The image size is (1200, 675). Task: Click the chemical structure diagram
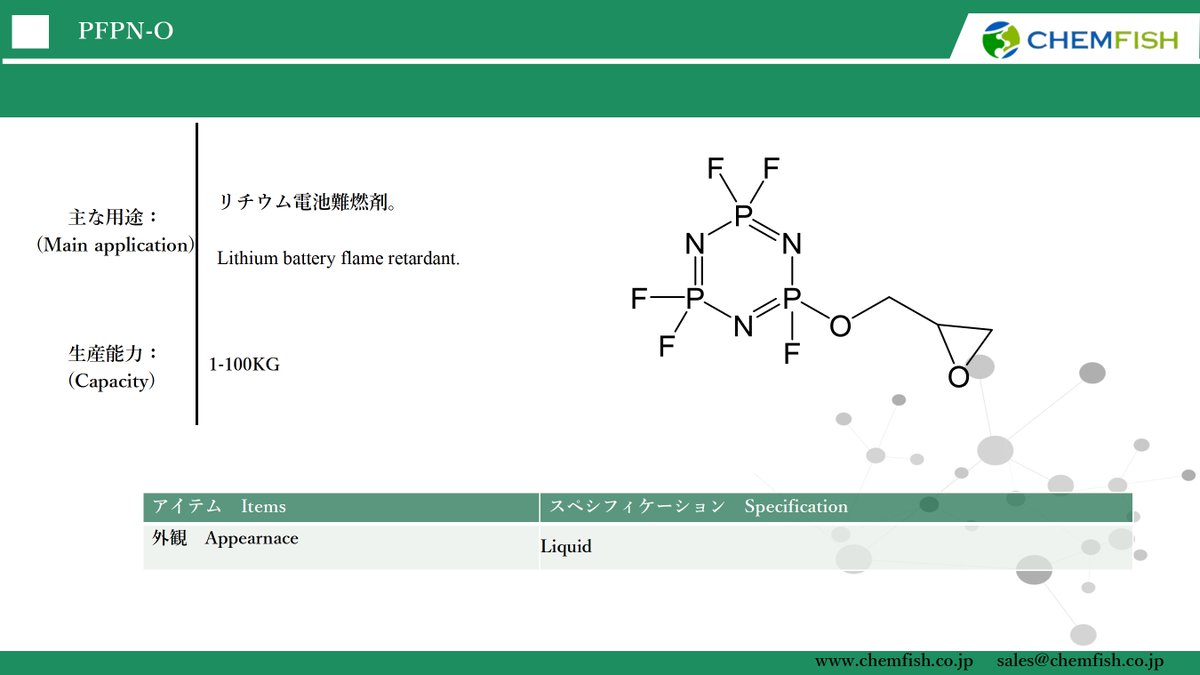812,271
